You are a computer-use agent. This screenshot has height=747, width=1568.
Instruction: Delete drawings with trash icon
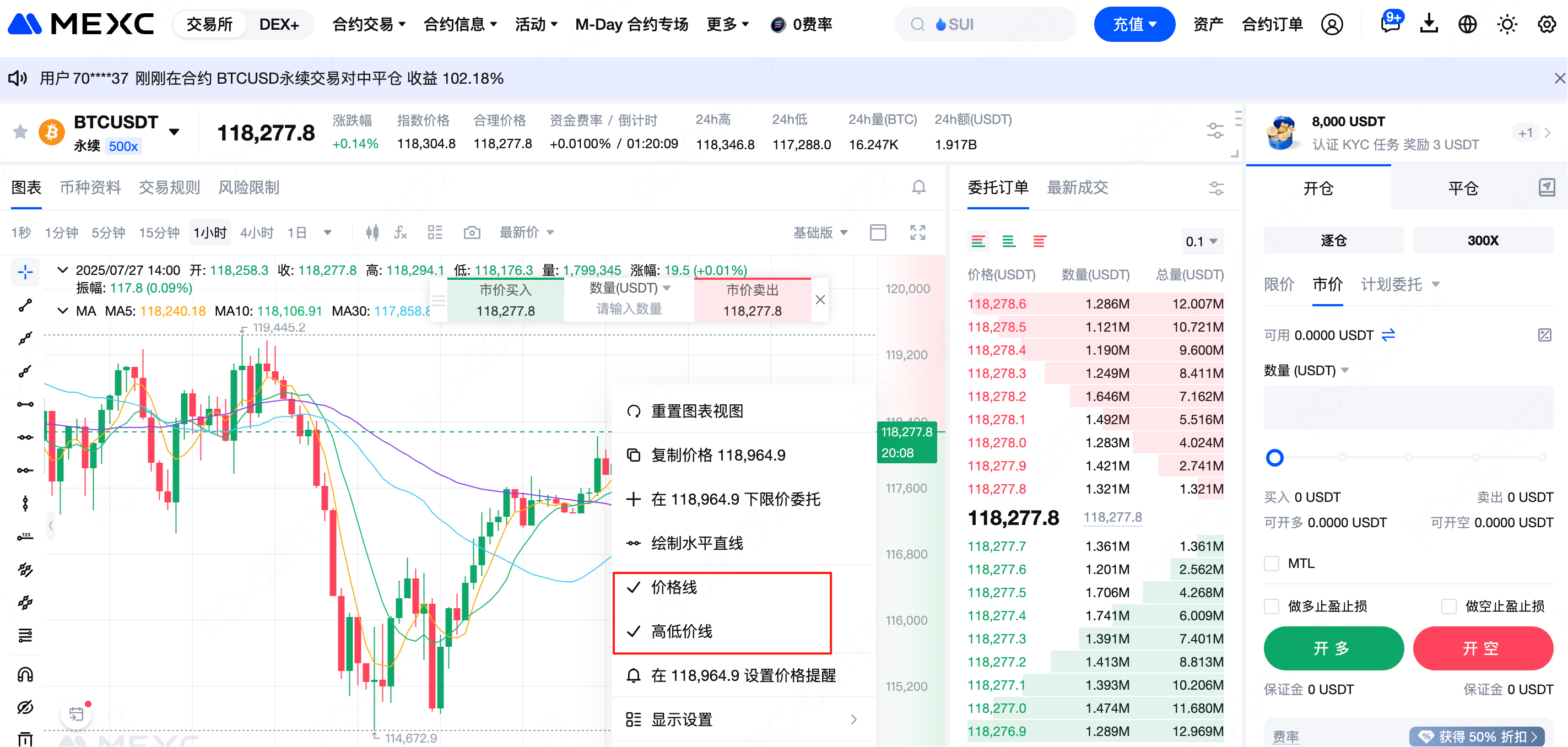[x=25, y=739]
